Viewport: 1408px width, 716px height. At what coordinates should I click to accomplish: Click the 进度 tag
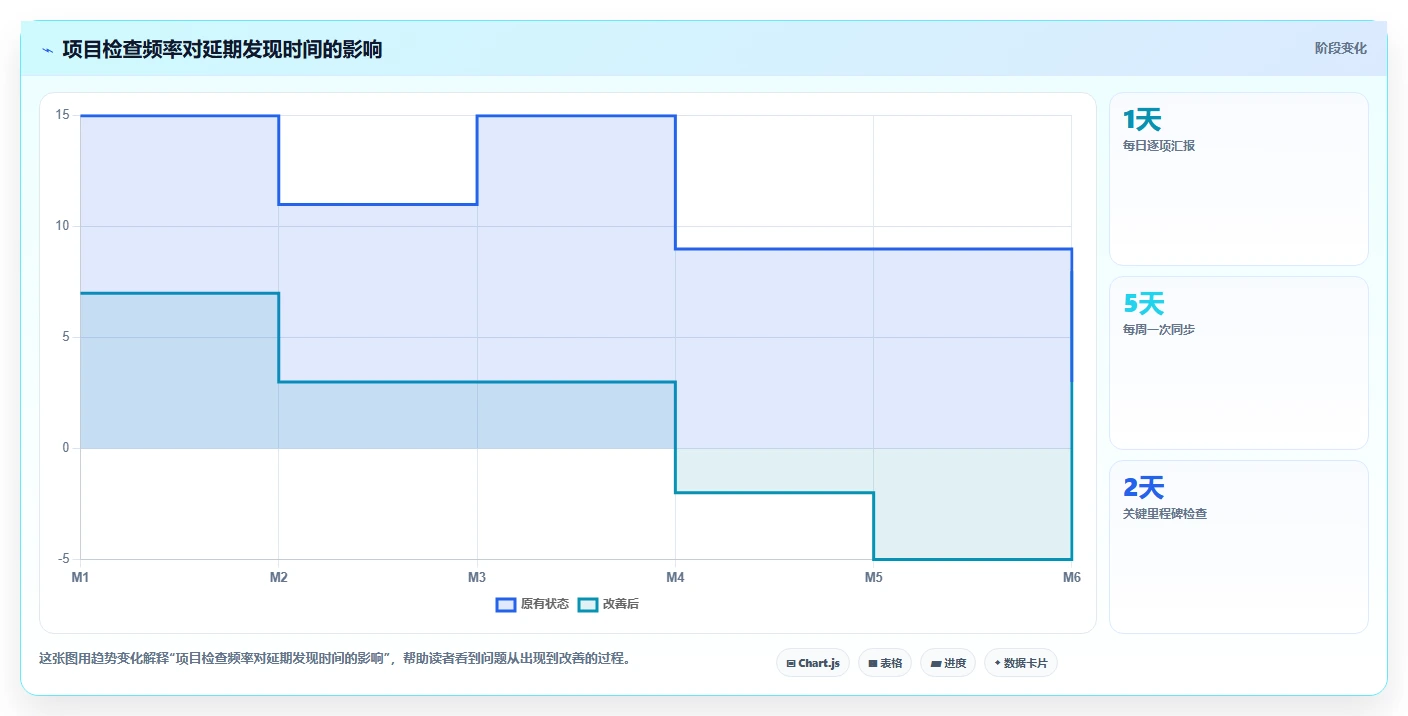point(948,663)
